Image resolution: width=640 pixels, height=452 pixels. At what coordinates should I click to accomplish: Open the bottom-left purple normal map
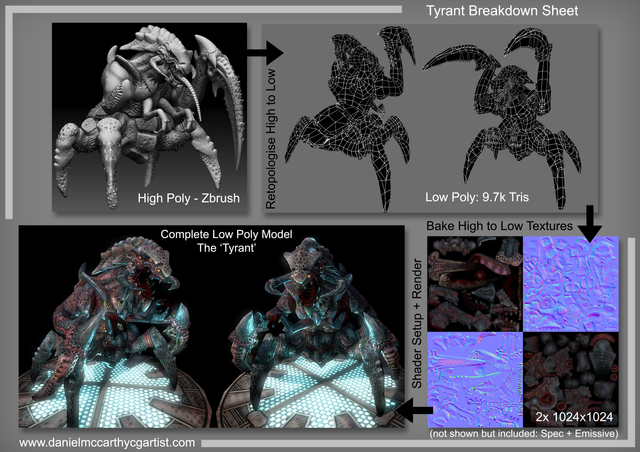(x=475, y=379)
